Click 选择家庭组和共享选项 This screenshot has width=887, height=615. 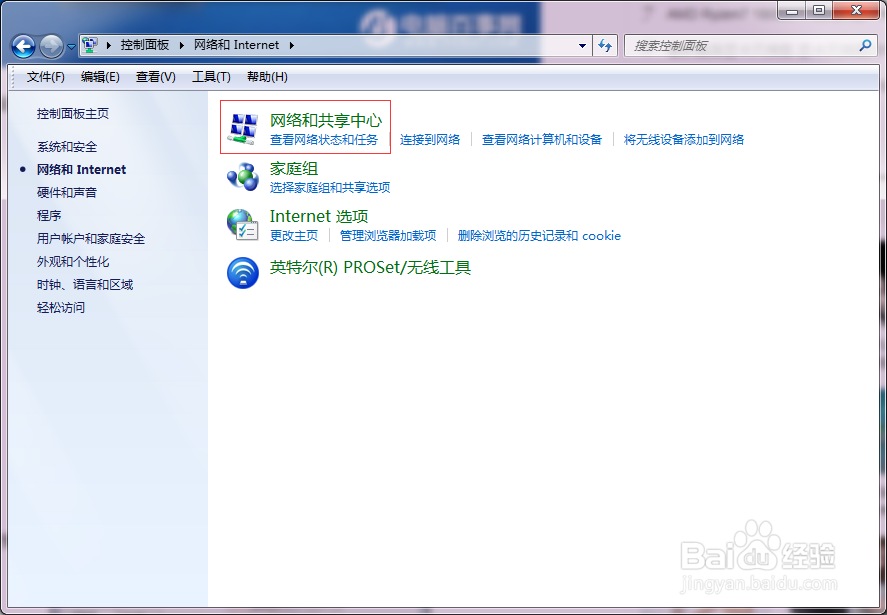[330, 188]
